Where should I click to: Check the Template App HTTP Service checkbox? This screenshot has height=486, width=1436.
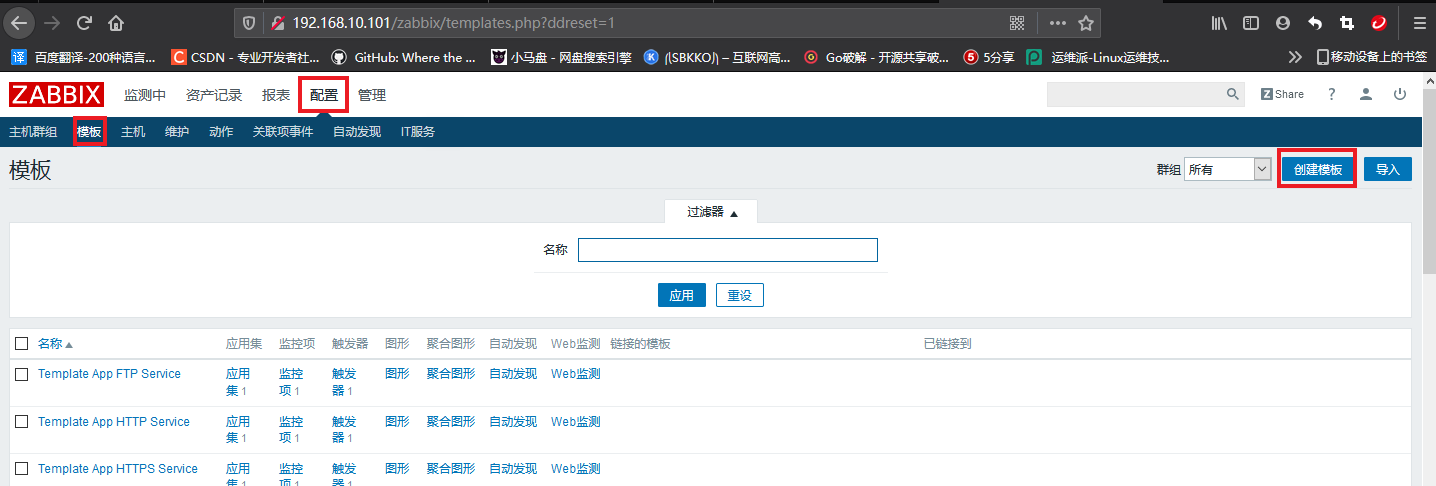coord(21,422)
